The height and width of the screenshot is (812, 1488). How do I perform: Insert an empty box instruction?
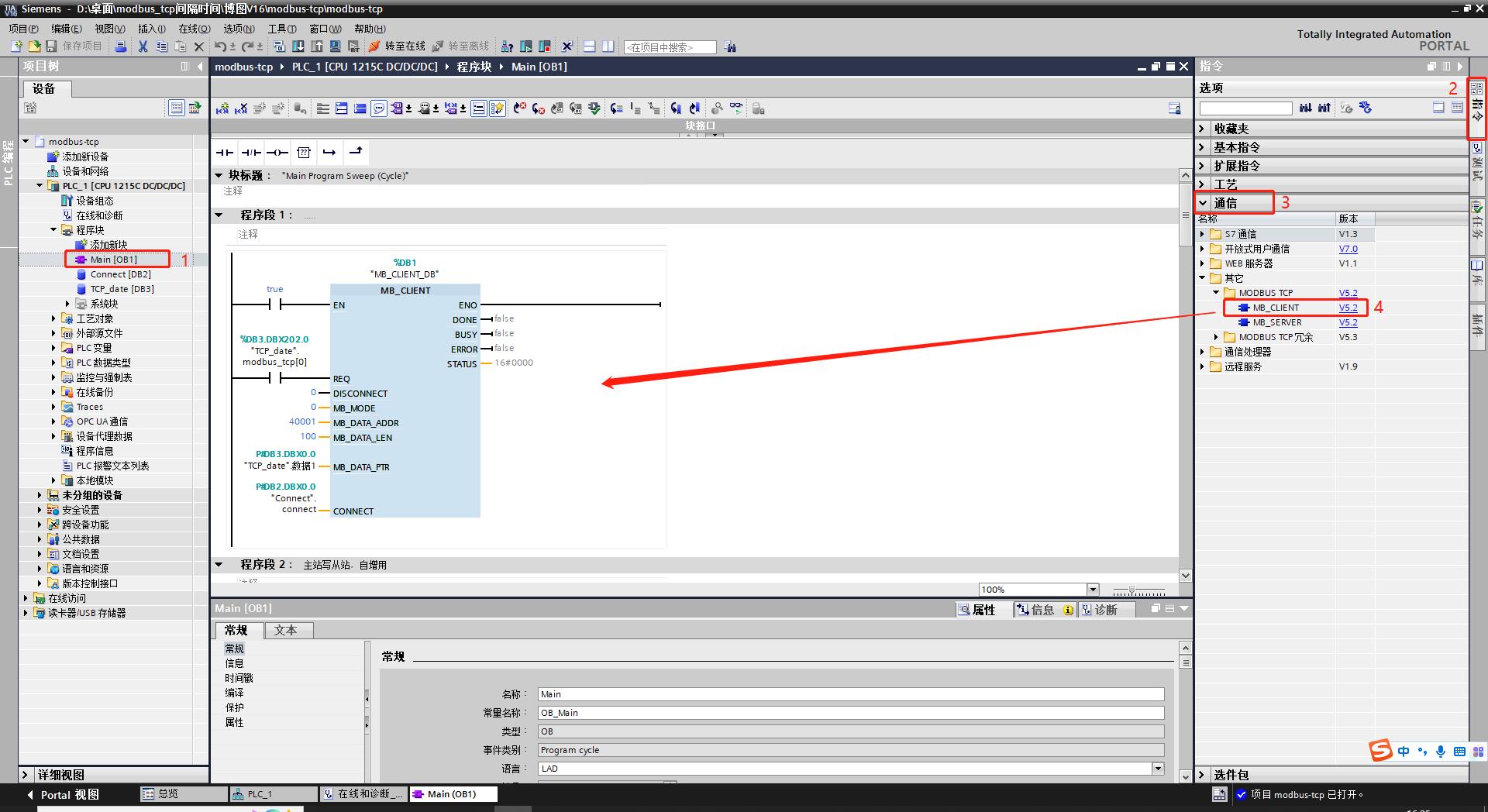(x=304, y=152)
